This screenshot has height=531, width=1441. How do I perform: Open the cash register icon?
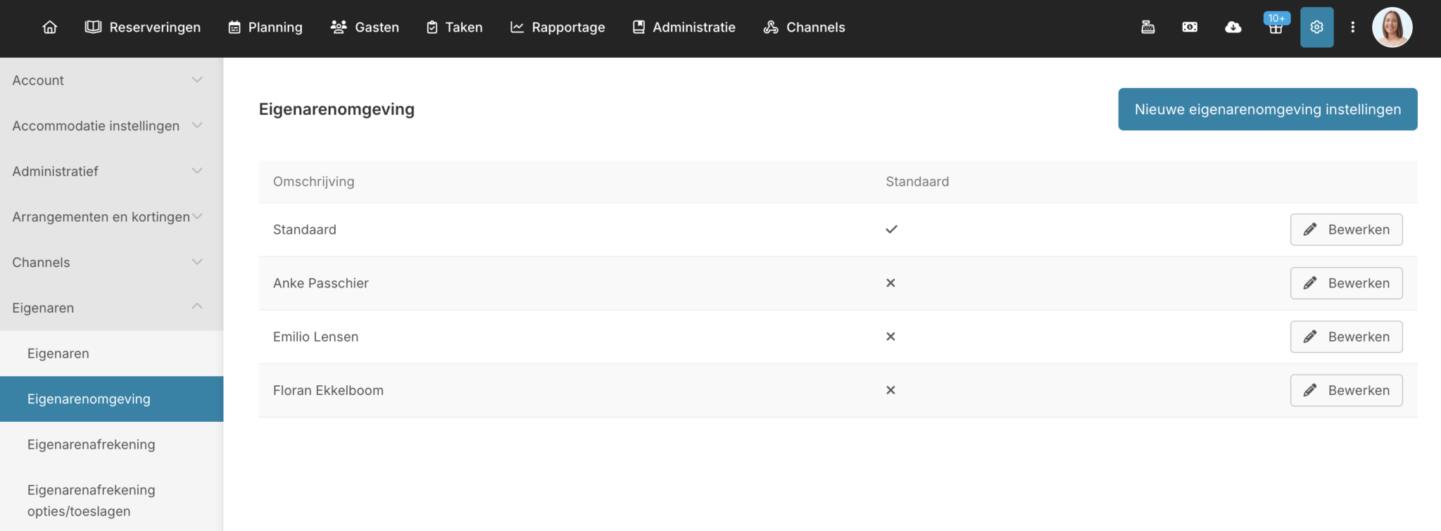tap(1148, 27)
